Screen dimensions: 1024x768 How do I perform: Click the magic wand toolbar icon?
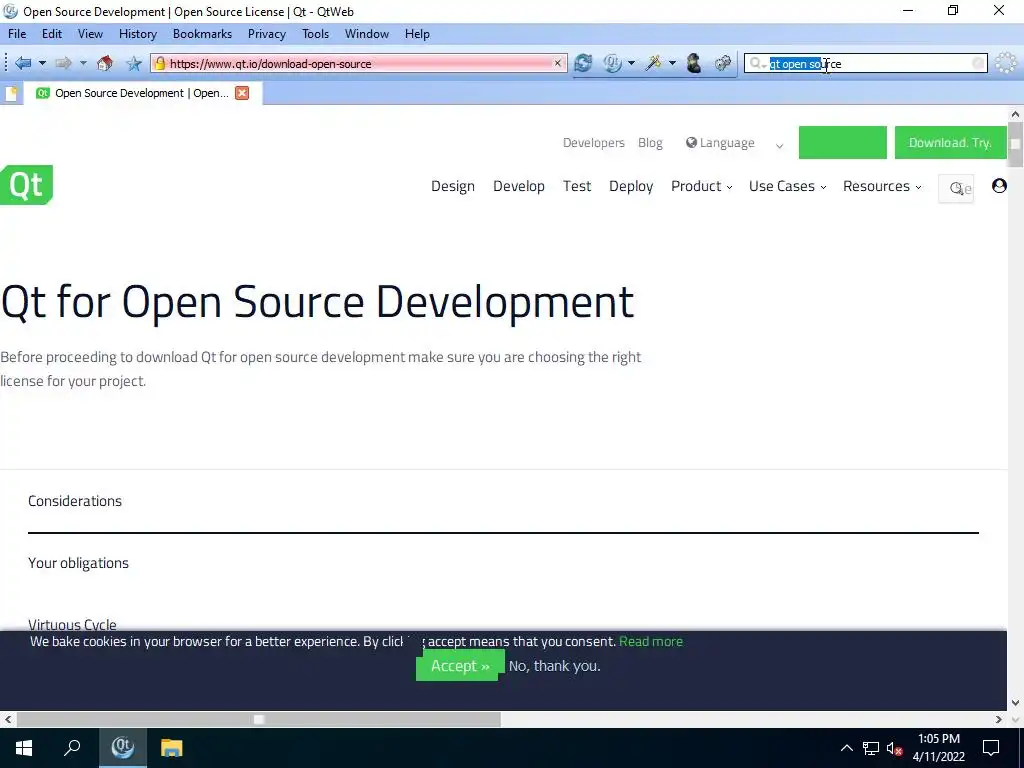coord(654,63)
